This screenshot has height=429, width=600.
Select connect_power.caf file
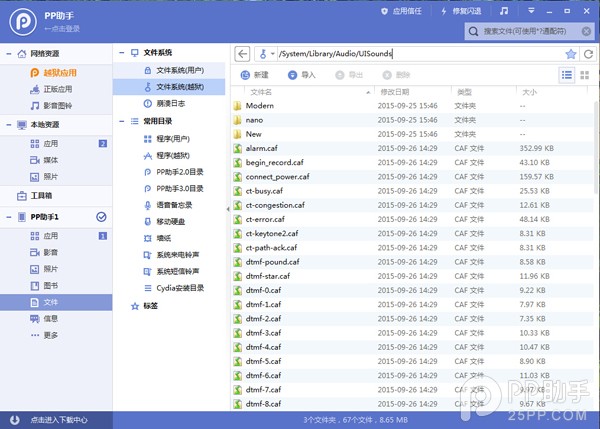click(412, 176)
